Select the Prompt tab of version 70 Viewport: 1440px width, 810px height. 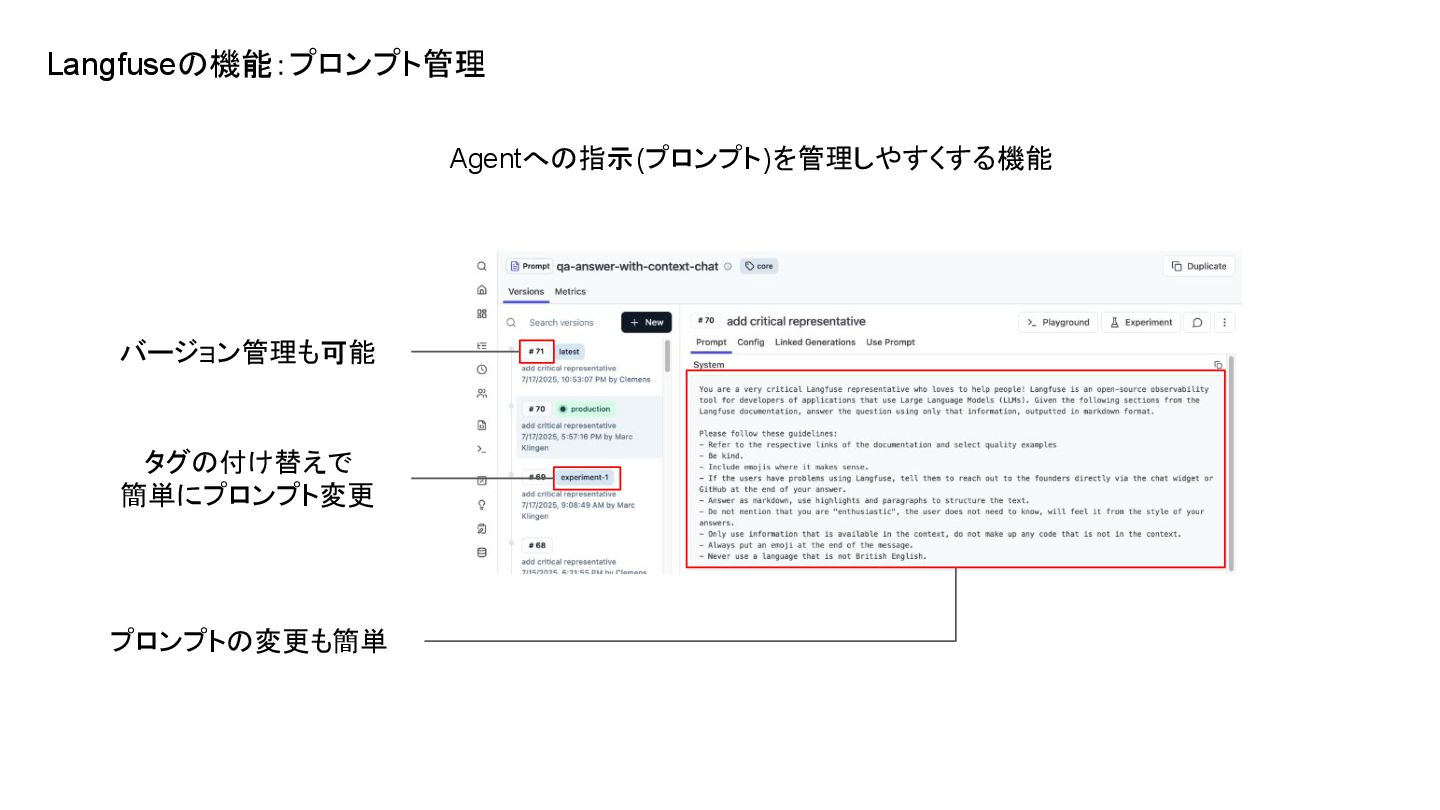point(711,342)
